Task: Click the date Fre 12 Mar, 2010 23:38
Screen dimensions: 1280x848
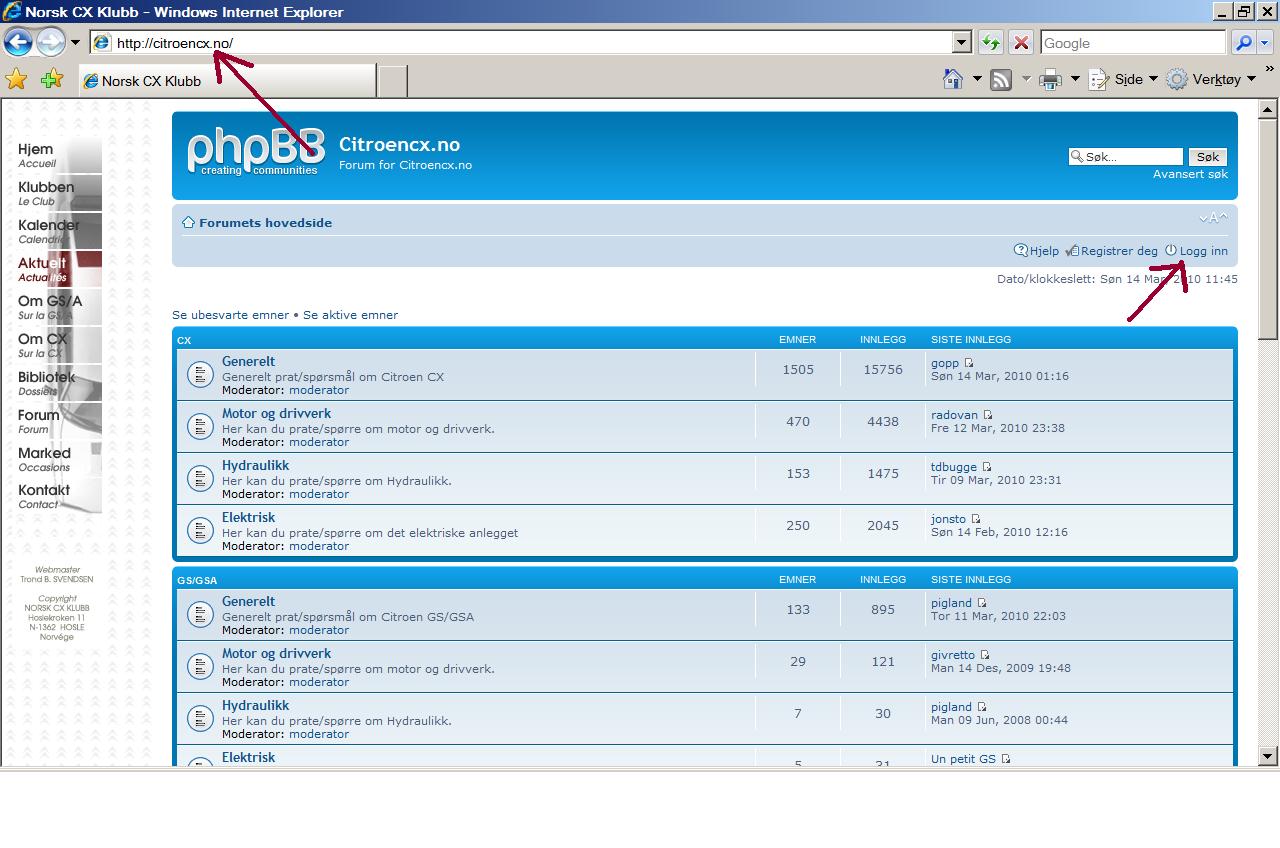Action: 998,428
